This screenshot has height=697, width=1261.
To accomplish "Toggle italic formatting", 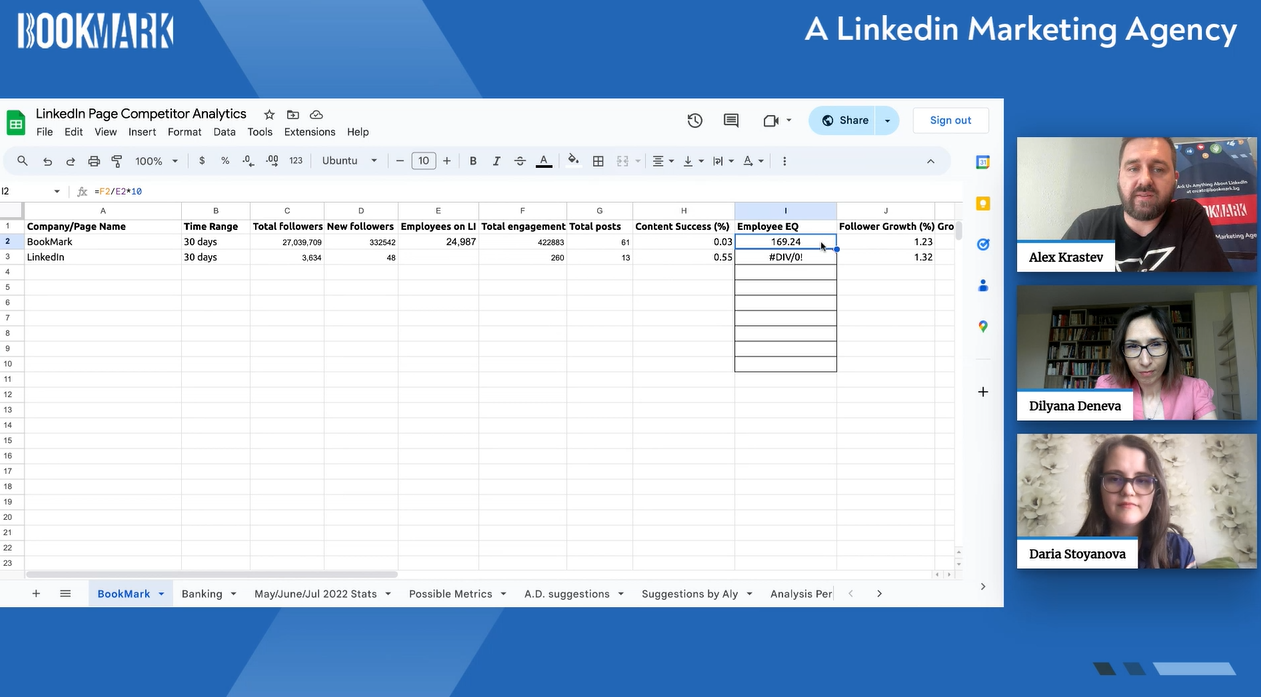I will coord(496,161).
